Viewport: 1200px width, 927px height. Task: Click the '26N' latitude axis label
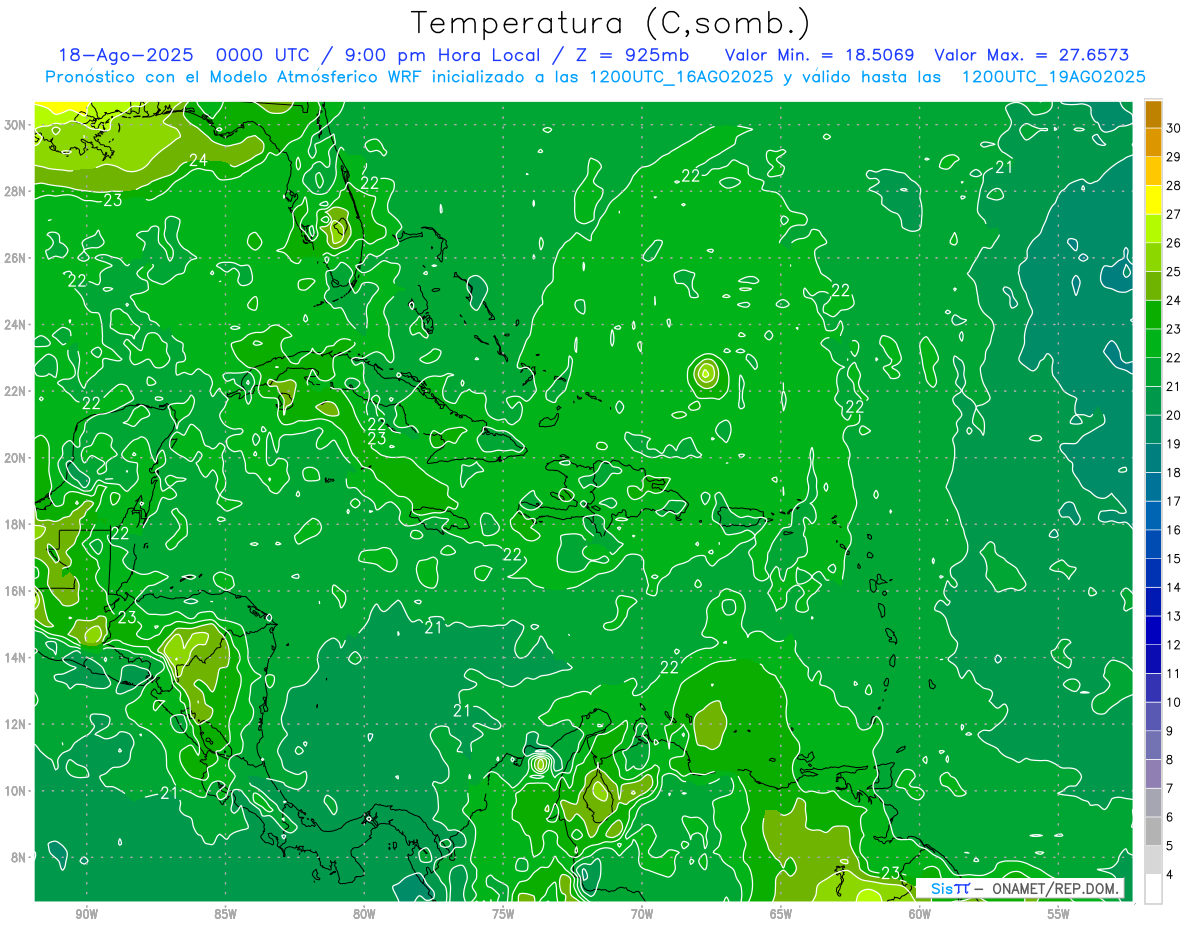coord(16,257)
